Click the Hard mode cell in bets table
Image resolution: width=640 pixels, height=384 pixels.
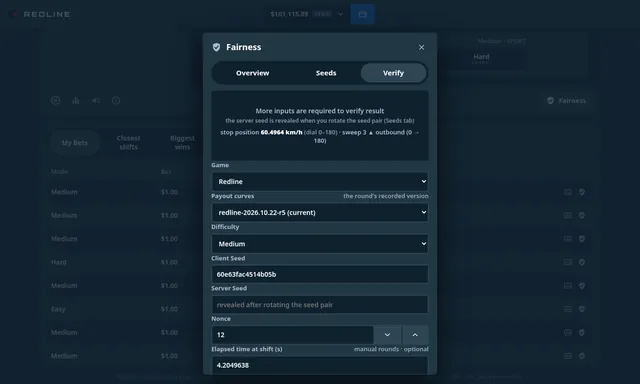coord(59,262)
